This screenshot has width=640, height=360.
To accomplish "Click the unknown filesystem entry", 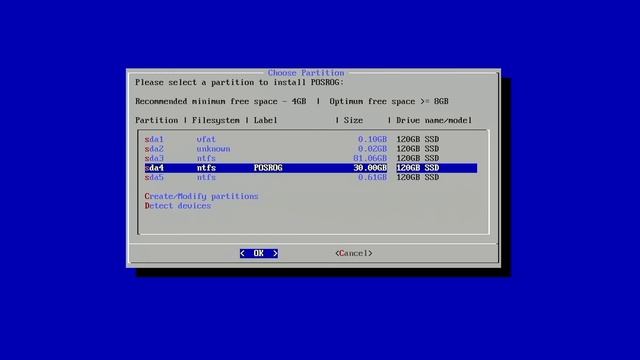I will coord(213,149).
